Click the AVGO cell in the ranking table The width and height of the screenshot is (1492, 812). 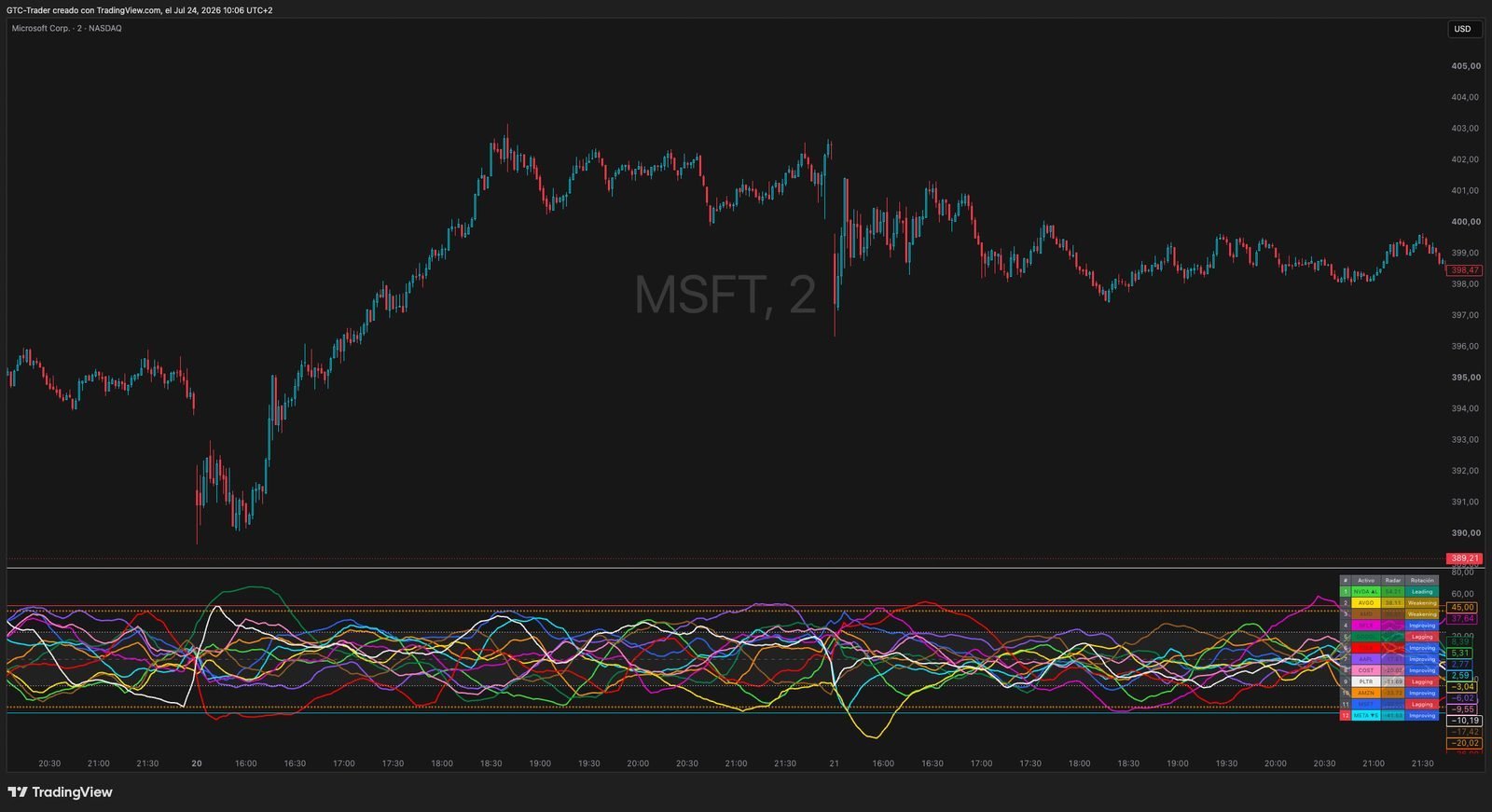[1366, 603]
